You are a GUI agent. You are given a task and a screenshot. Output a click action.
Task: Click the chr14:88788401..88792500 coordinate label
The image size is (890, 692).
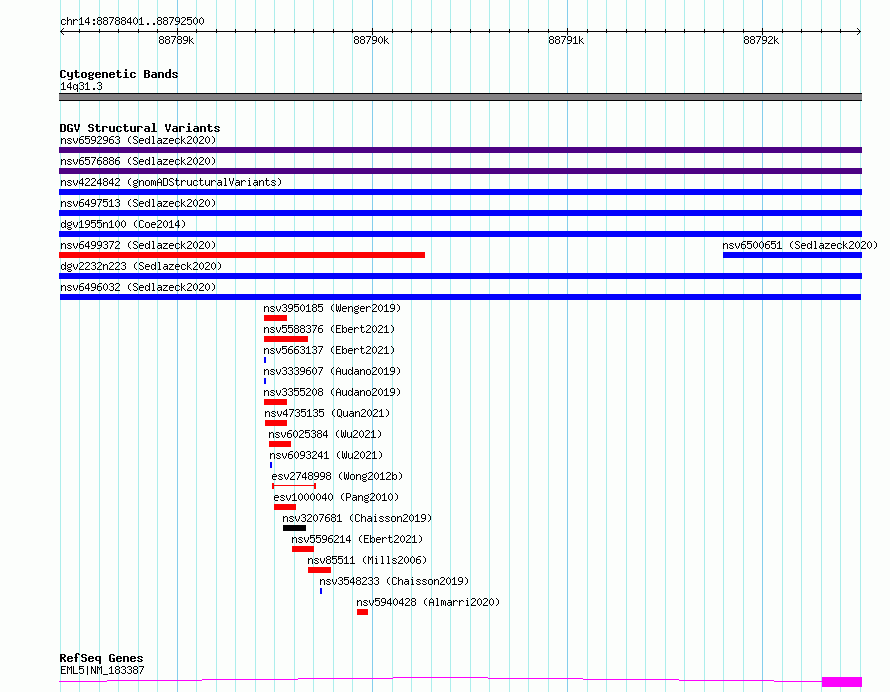click(x=132, y=21)
